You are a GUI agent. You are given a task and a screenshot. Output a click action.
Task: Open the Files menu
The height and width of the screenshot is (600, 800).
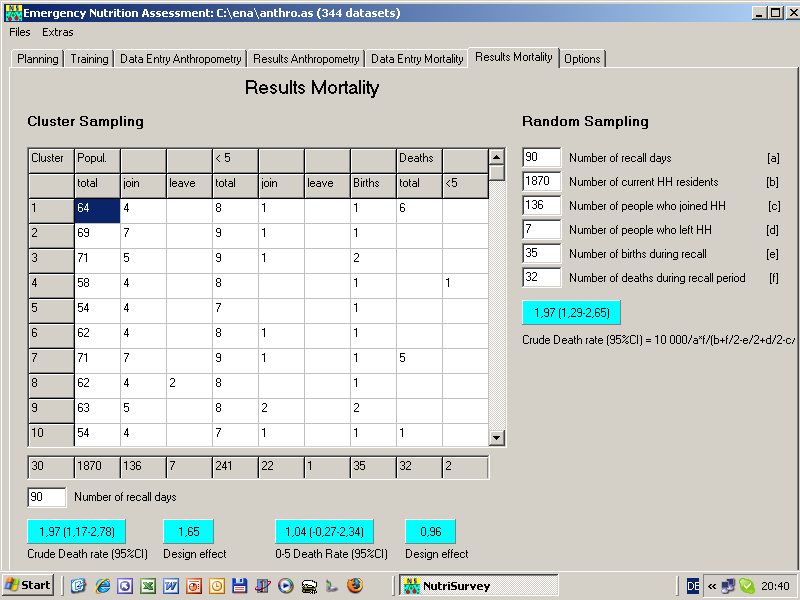(x=20, y=32)
